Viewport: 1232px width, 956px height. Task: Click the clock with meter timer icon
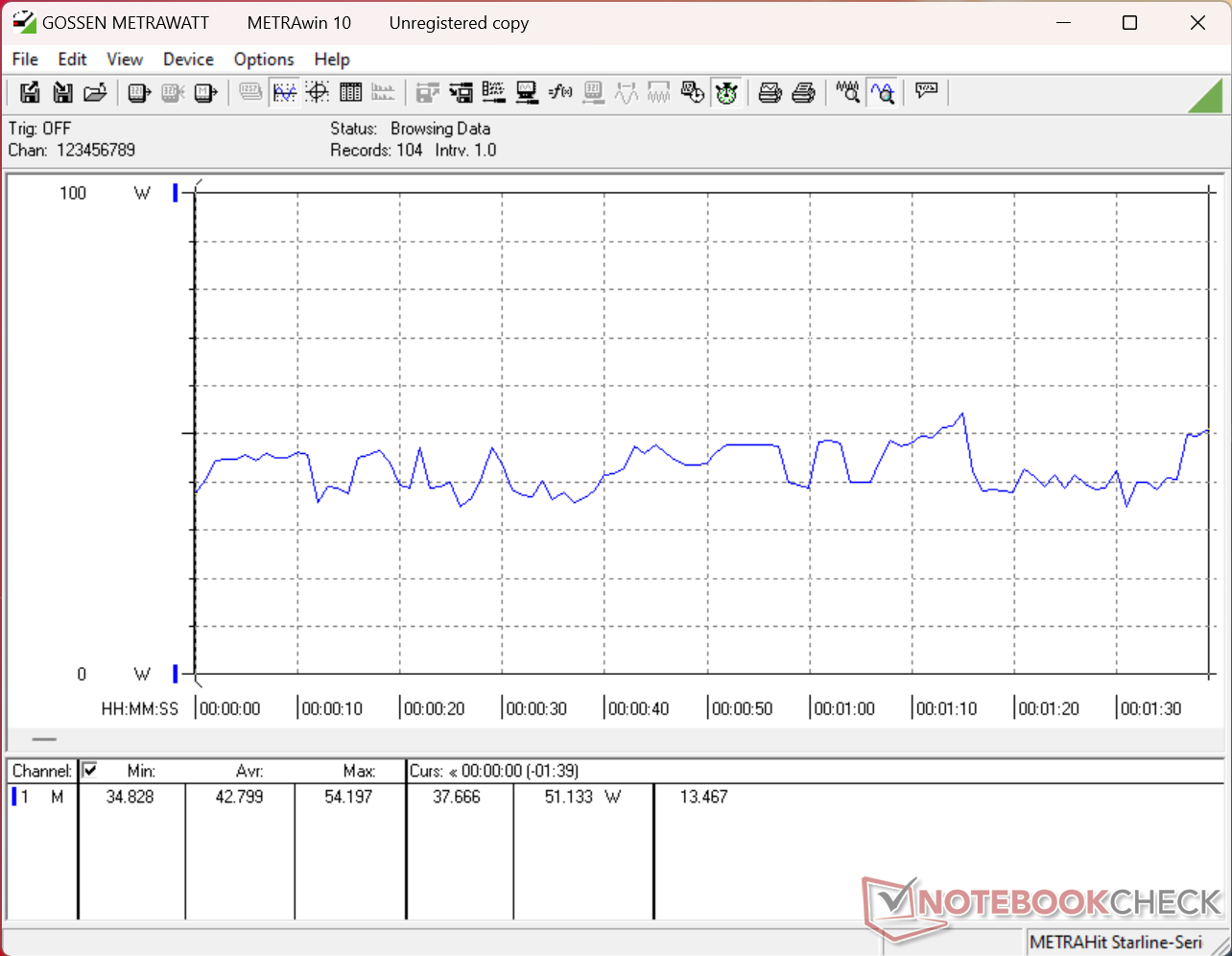click(692, 93)
